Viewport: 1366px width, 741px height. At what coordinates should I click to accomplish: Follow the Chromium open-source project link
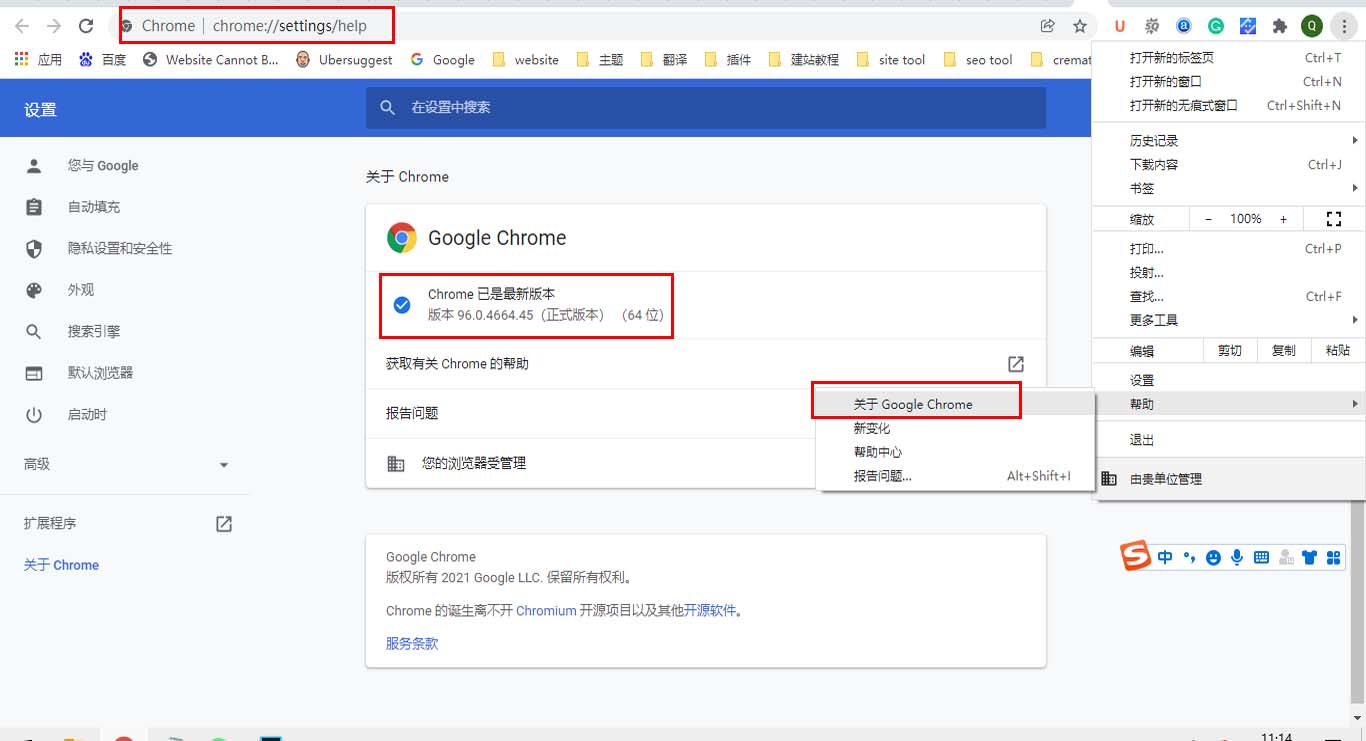(x=546, y=610)
